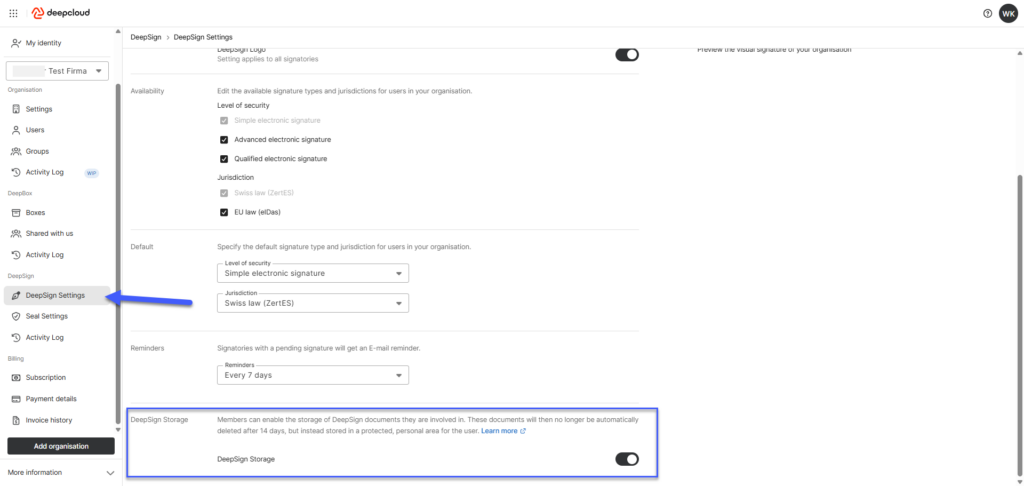Open the WK user avatar menu
This screenshot has height=486, width=1024.
[1008, 13]
